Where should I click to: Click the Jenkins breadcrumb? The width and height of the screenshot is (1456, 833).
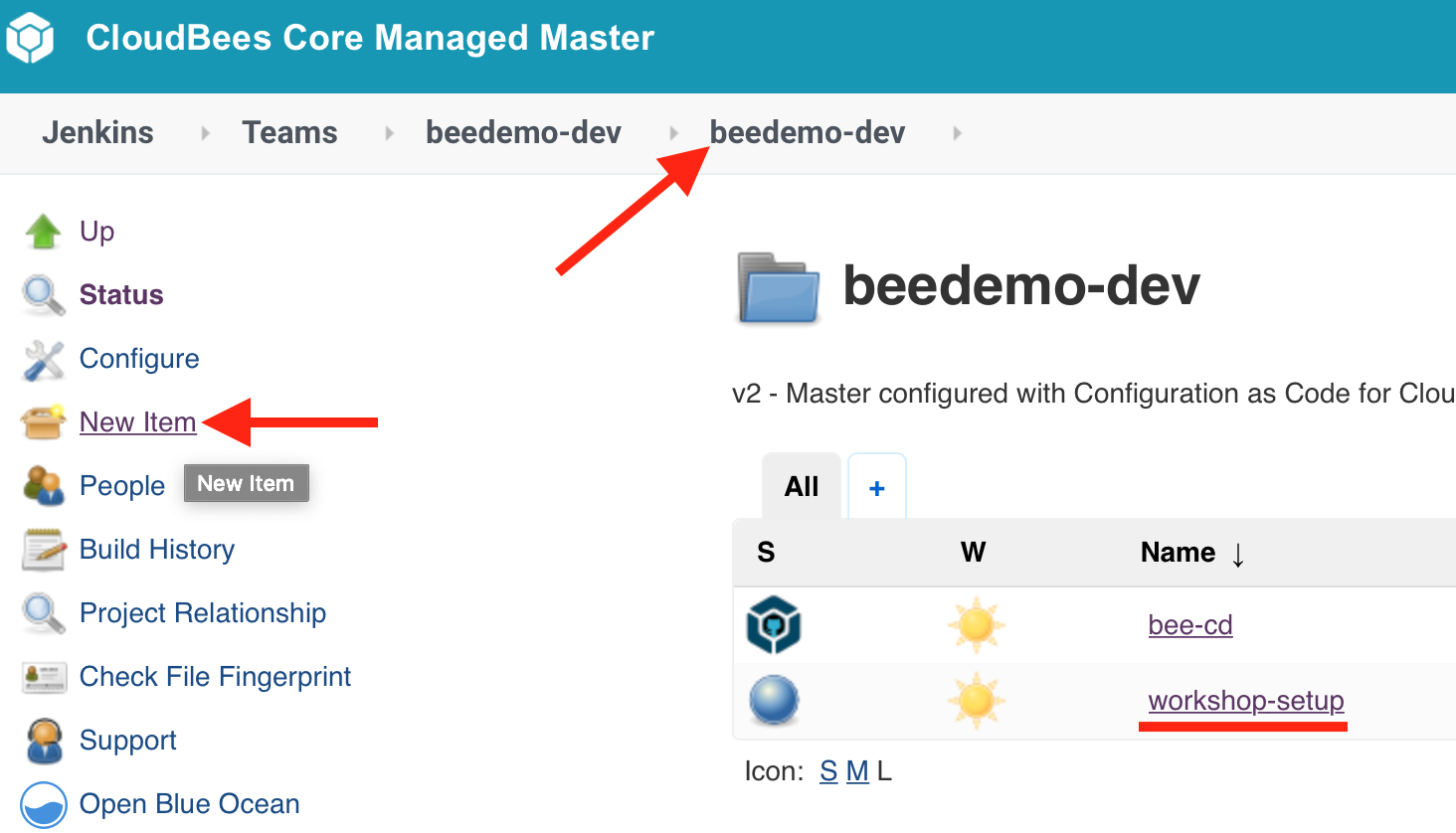[x=97, y=133]
